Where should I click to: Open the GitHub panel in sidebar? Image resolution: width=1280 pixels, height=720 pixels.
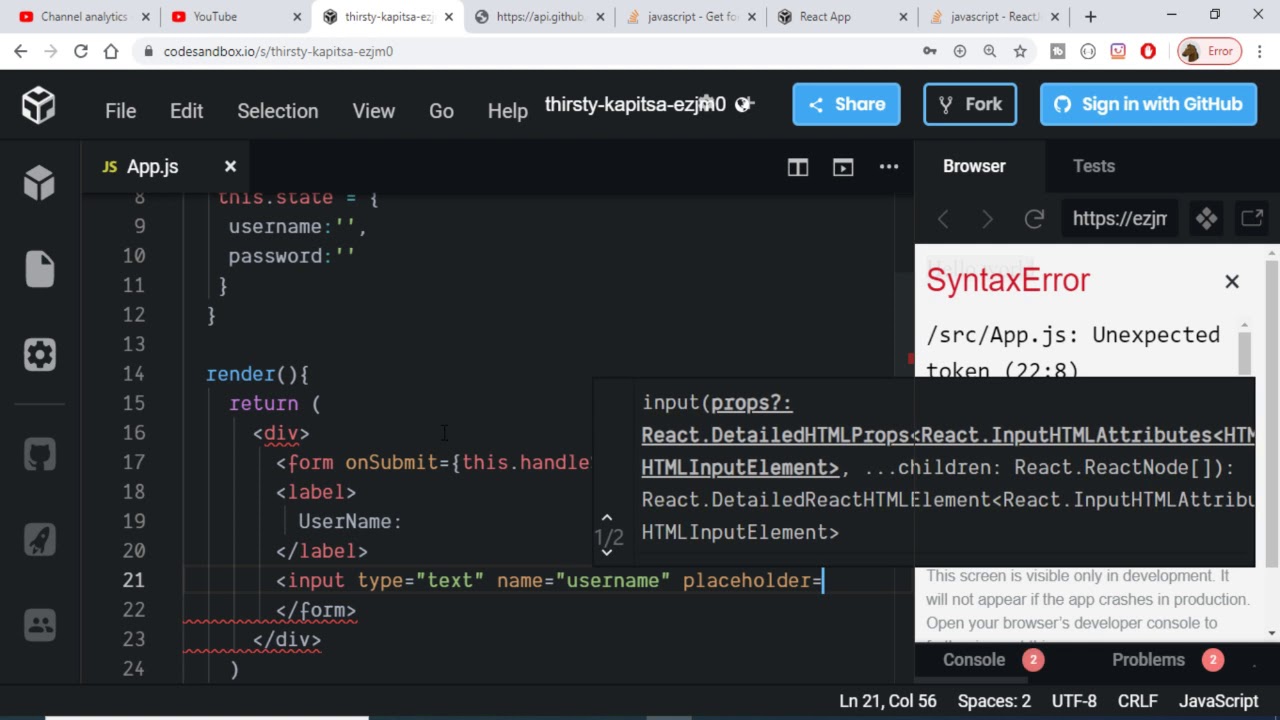tap(40, 455)
